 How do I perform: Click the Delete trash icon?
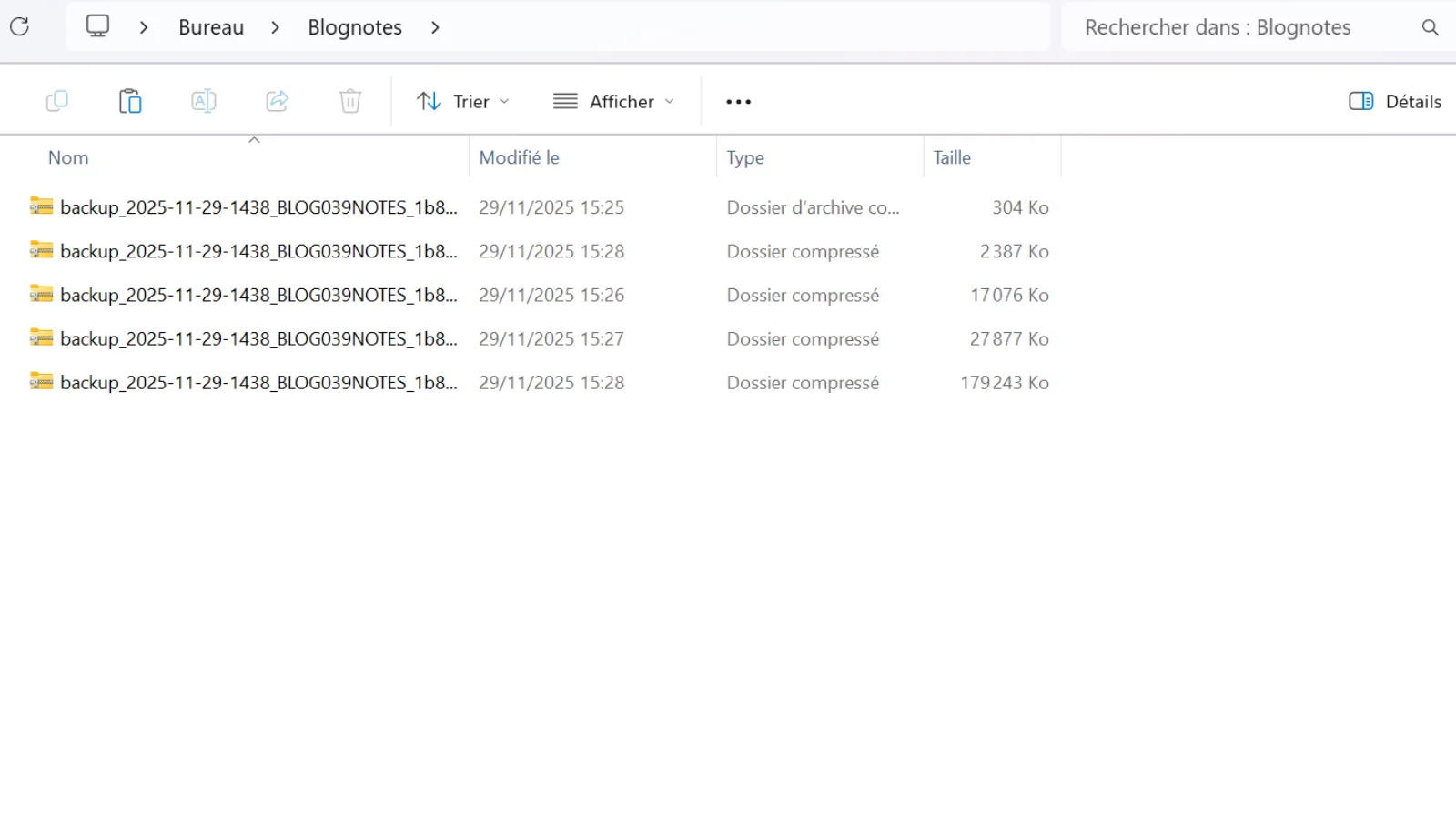pyautogui.click(x=350, y=101)
